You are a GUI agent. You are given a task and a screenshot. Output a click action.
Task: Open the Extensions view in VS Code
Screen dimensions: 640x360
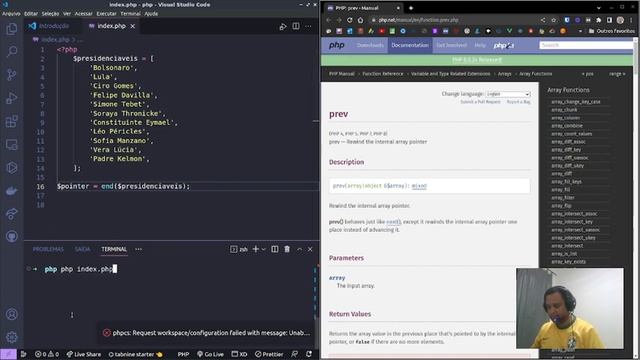coord(12,121)
